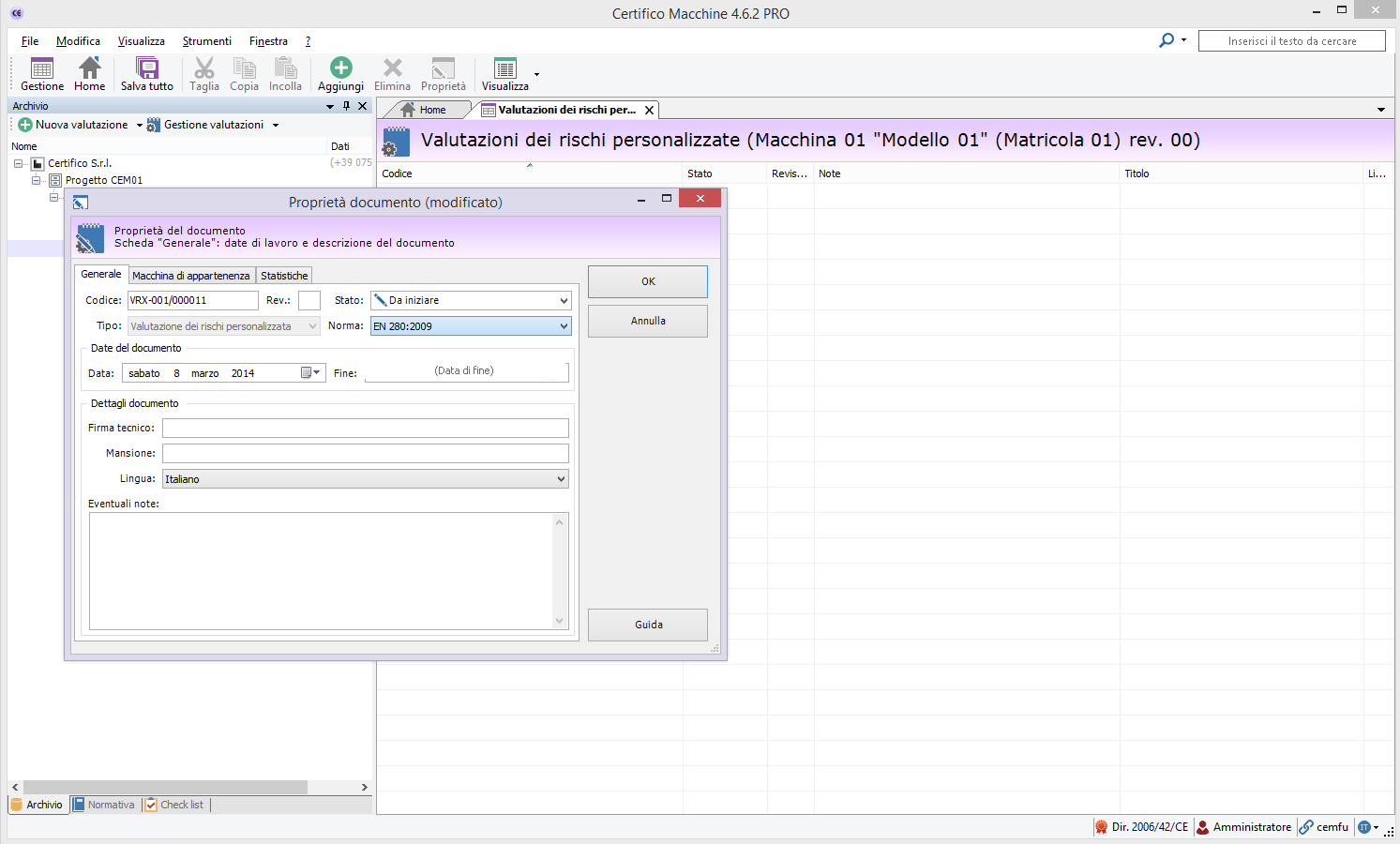1400x844 pixels.
Task: Collapse the Progetto CEM01 tree node
Action: (x=36, y=180)
